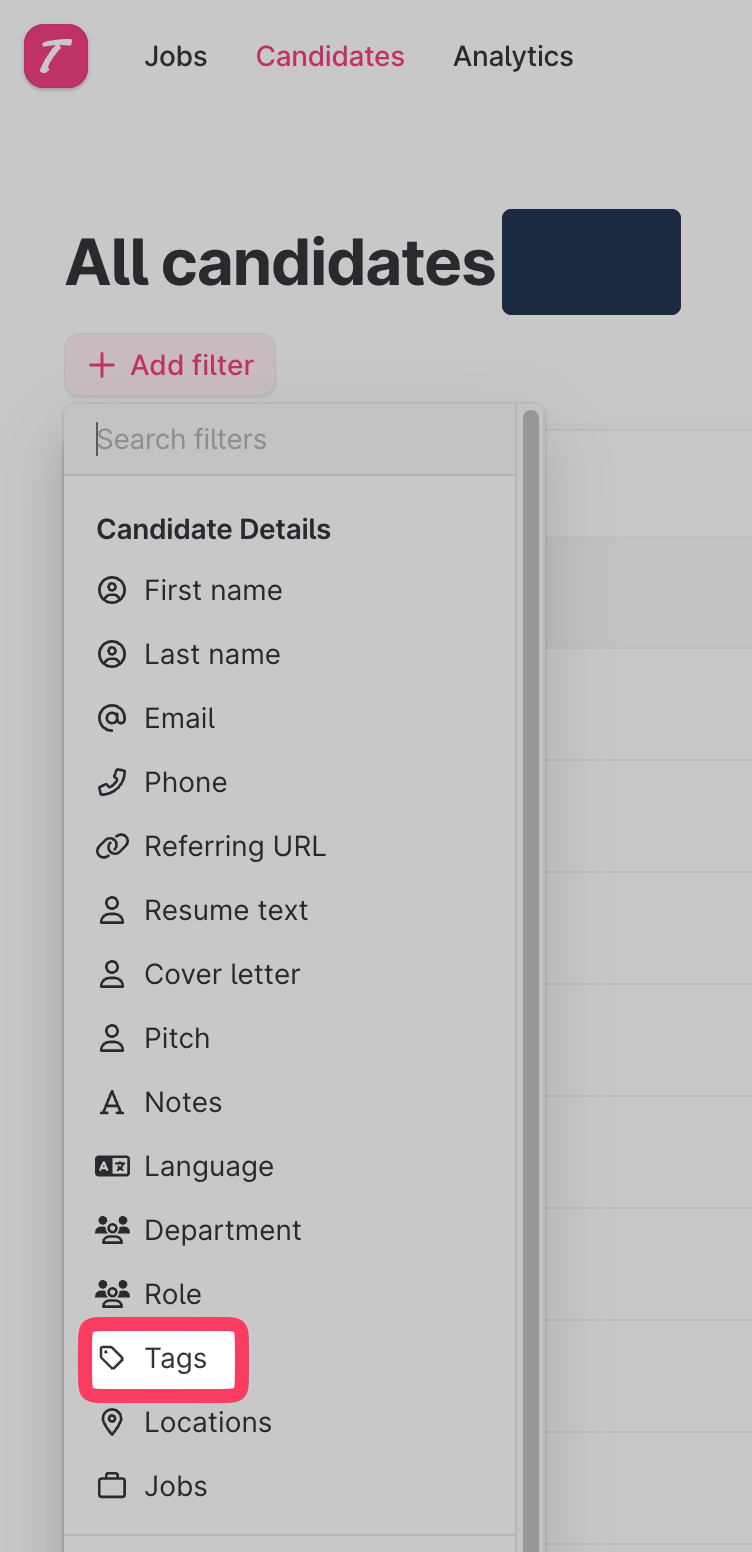The width and height of the screenshot is (752, 1552).
Task: Go to the Candidates tab
Action: tap(330, 56)
